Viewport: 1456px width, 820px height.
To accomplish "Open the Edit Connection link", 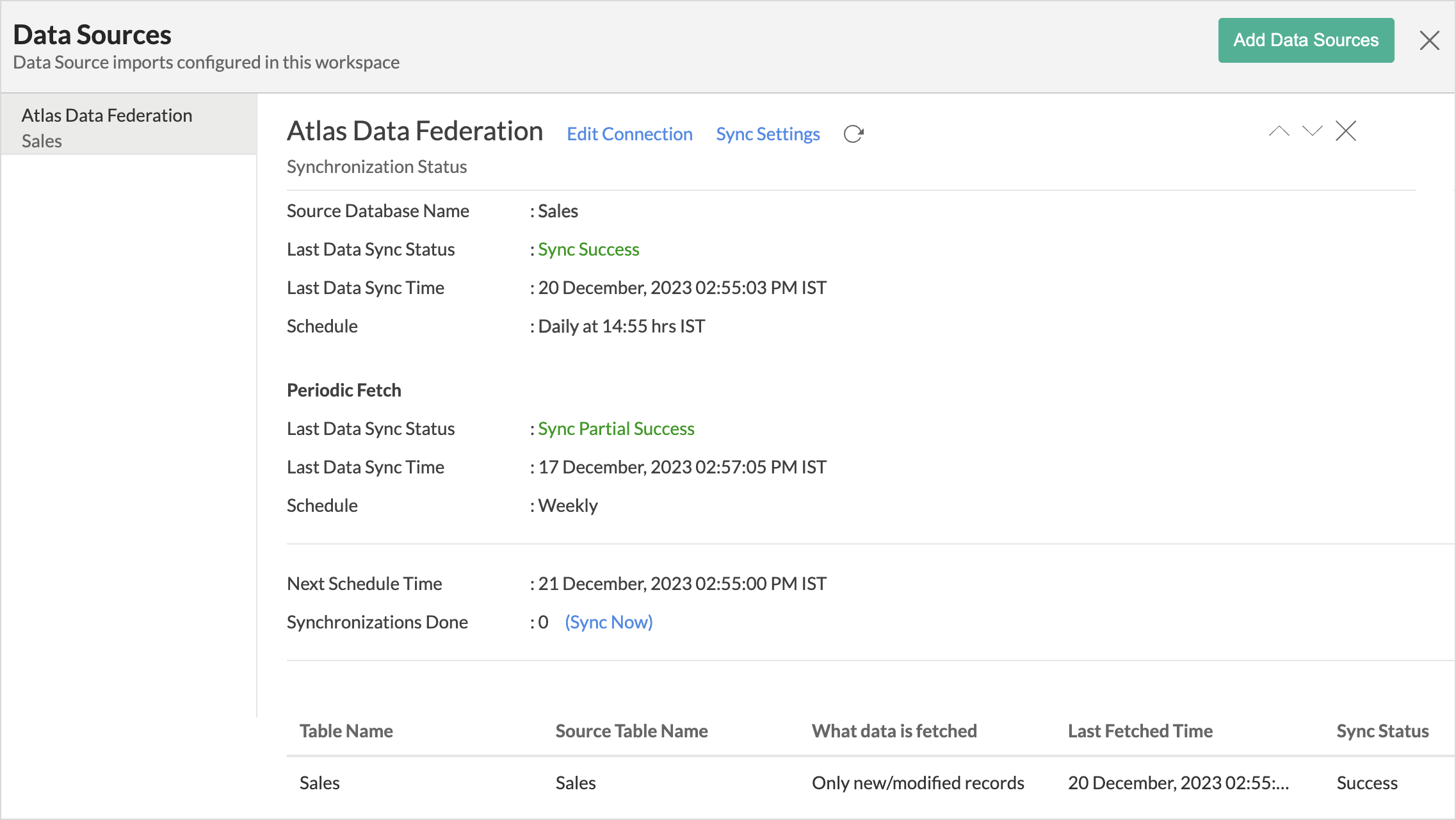I will [629, 134].
